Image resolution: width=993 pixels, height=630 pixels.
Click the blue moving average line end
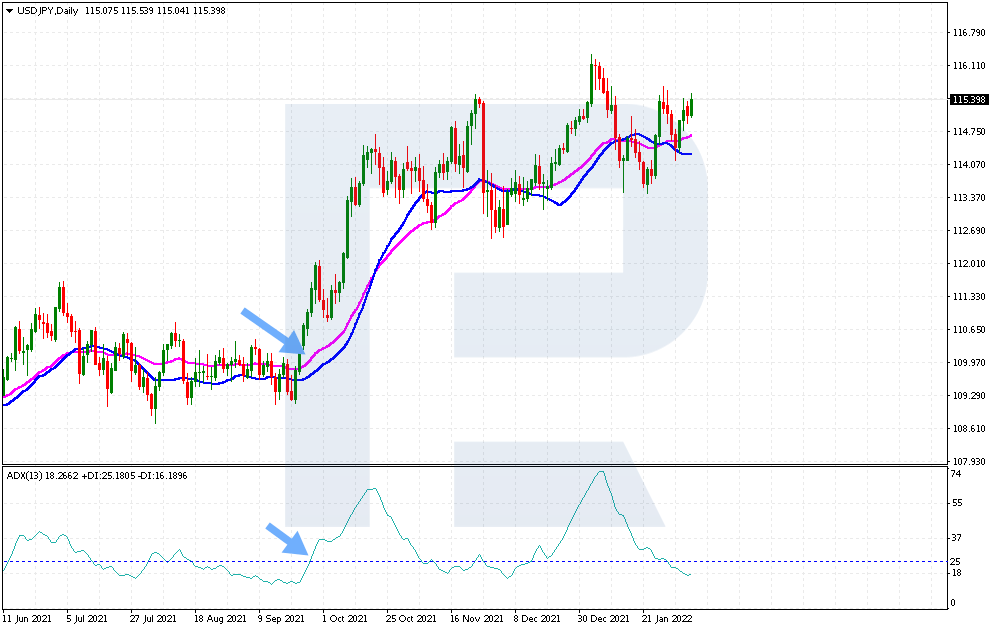[x=688, y=154]
